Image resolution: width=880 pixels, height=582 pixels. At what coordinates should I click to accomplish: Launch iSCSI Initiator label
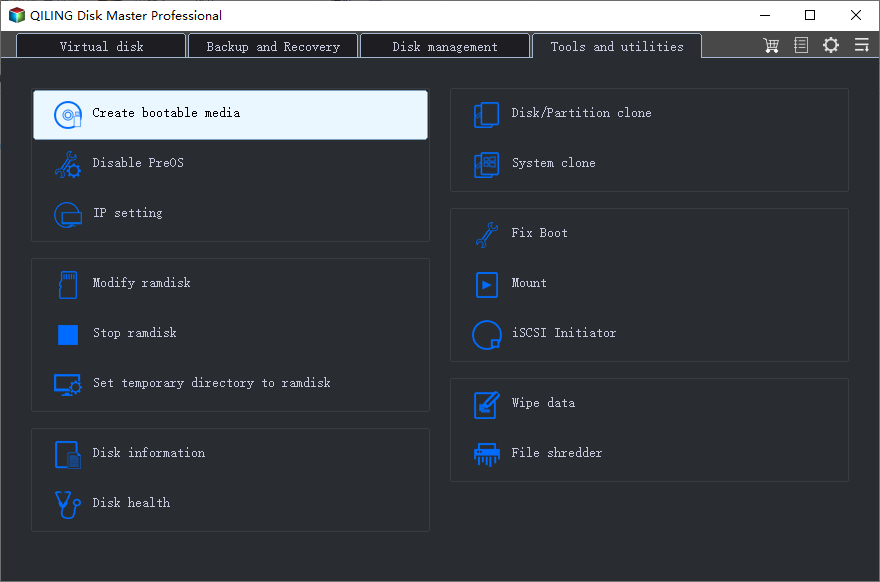(564, 333)
